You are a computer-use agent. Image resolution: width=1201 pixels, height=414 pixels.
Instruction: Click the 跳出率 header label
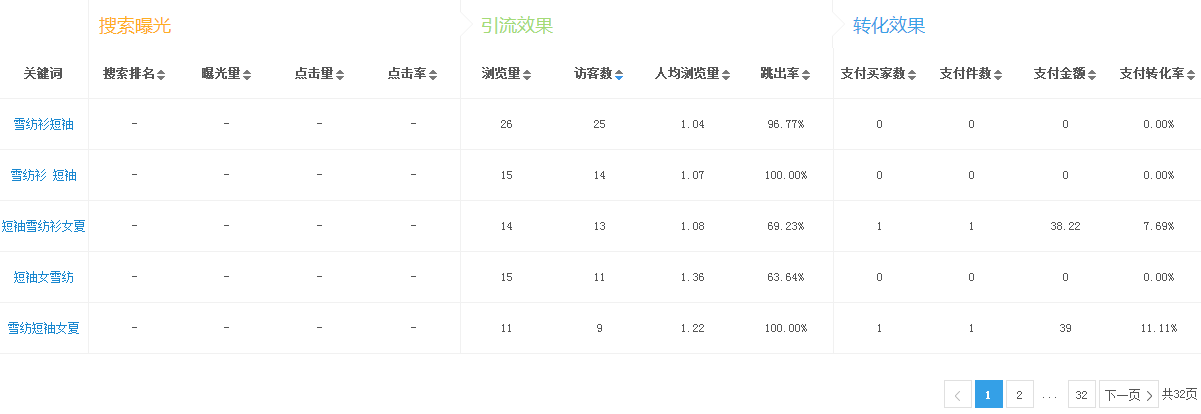pos(780,74)
